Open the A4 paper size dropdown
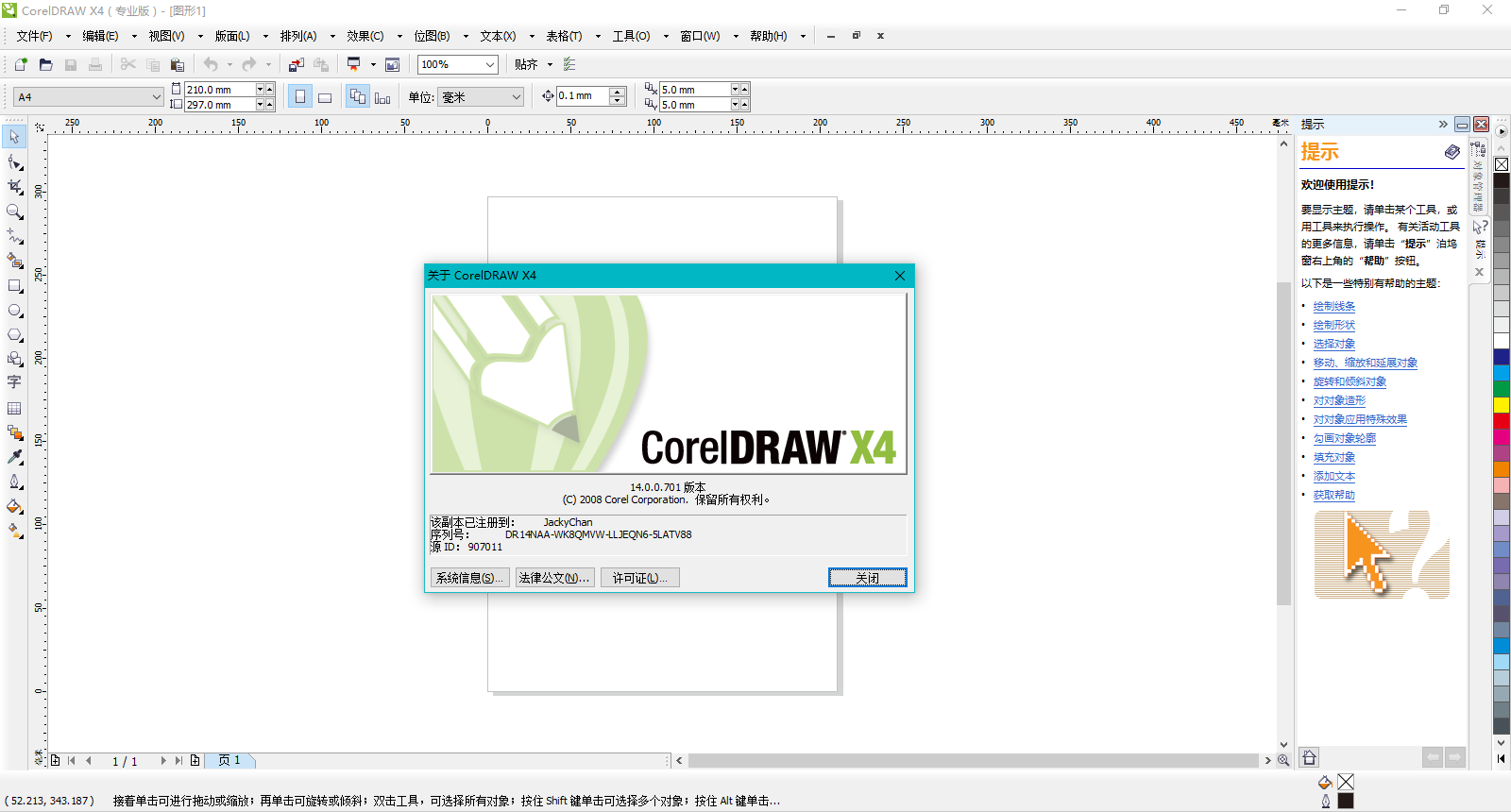This screenshot has height=812, width=1511. pyautogui.click(x=157, y=96)
